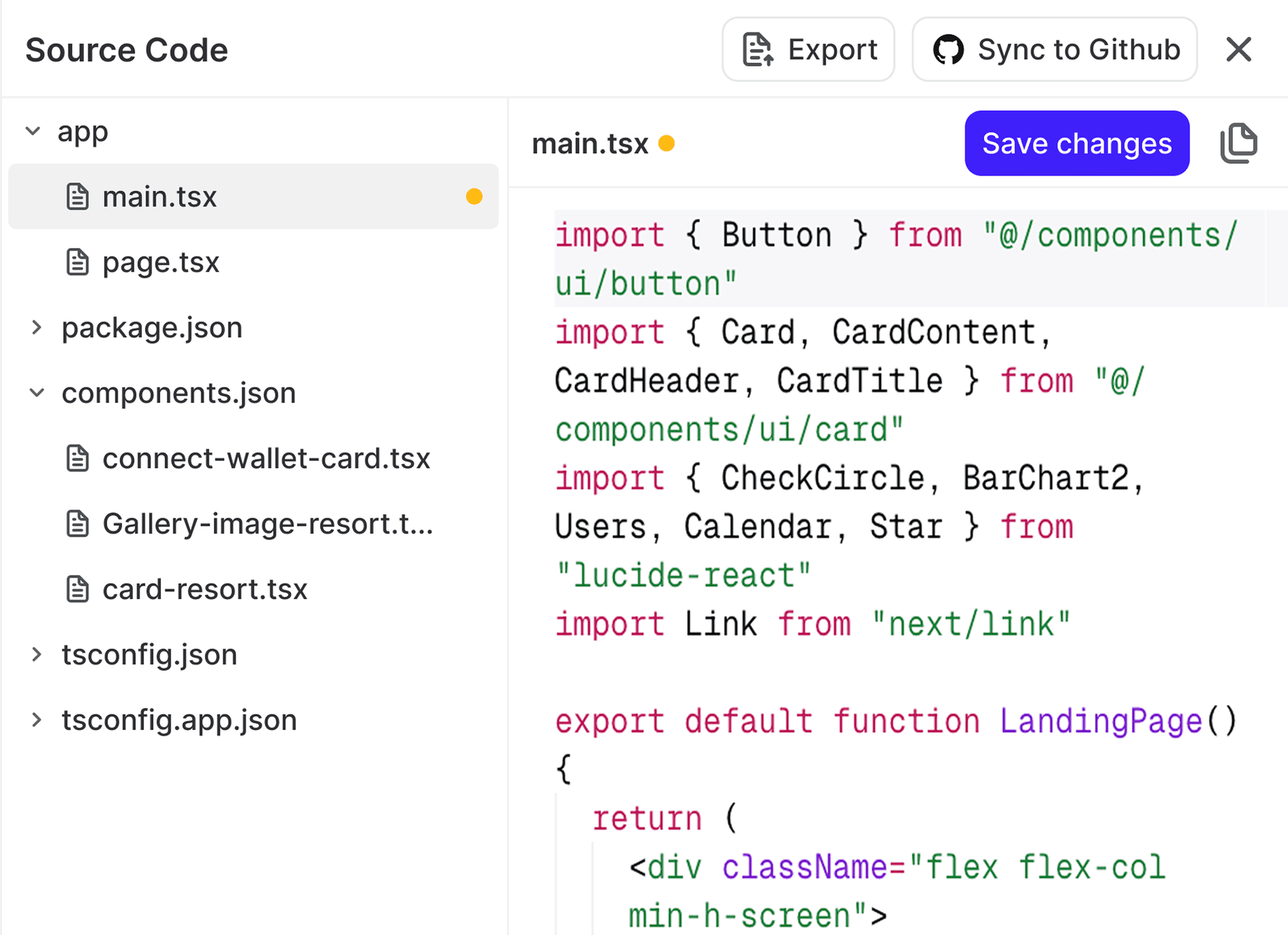The width and height of the screenshot is (1288, 935).
Task: Expand package.json in the tree
Action: coord(37,327)
